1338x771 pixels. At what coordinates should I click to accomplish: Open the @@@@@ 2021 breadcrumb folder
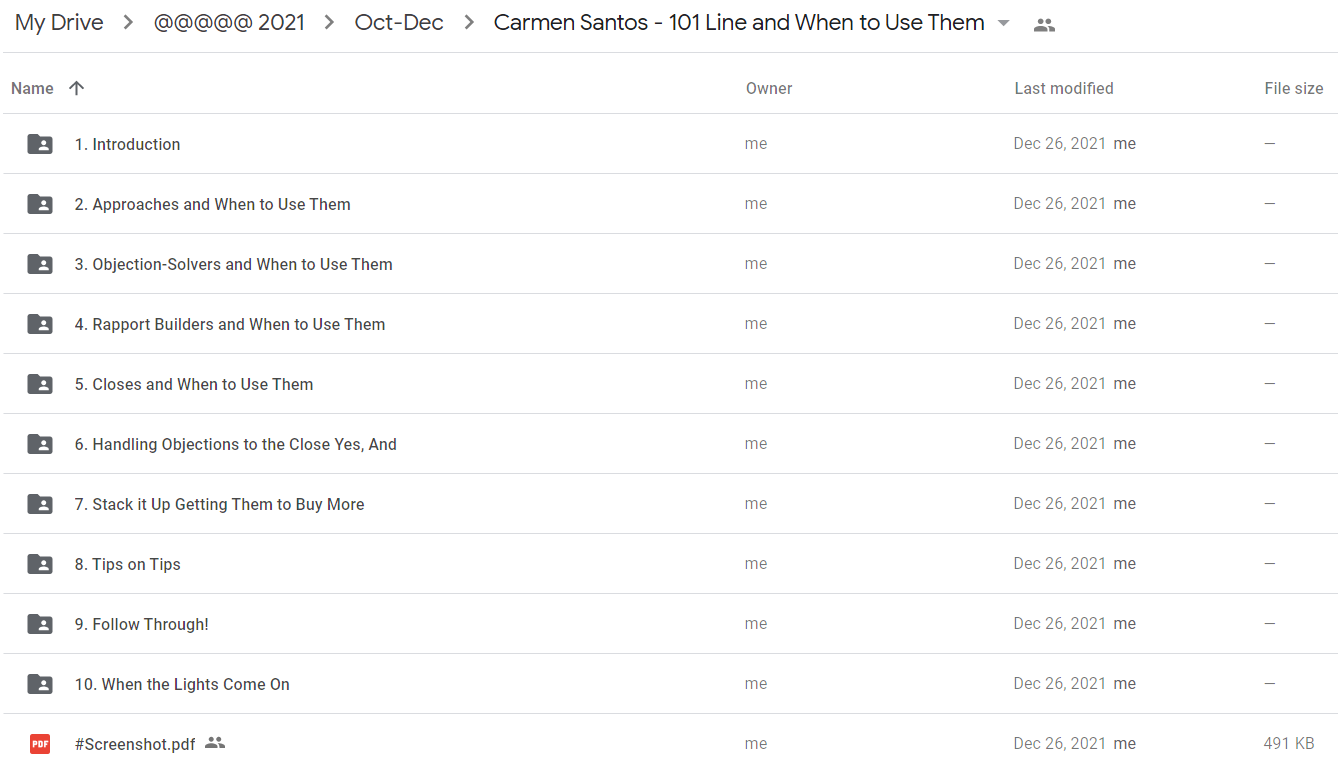coord(229,23)
